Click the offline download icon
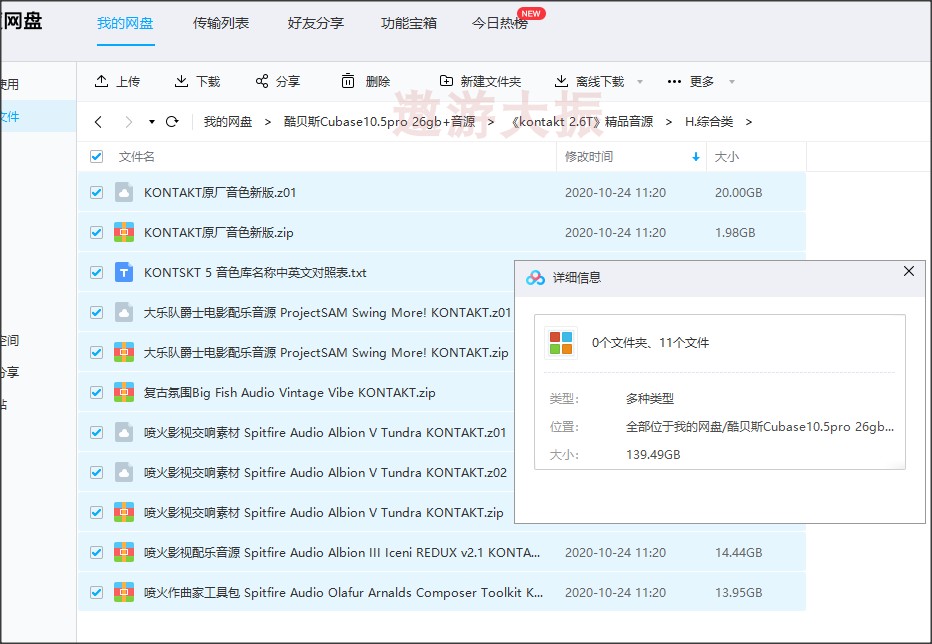The width and height of the screenshot is (932, 644). coord(561,81)
